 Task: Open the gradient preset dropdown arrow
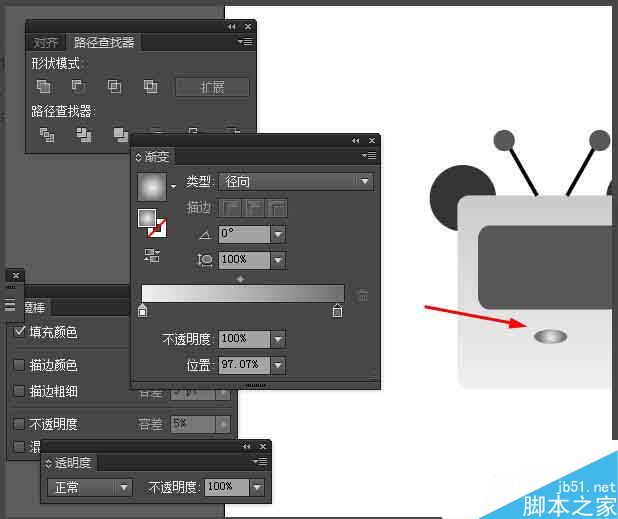click(173, 187)
